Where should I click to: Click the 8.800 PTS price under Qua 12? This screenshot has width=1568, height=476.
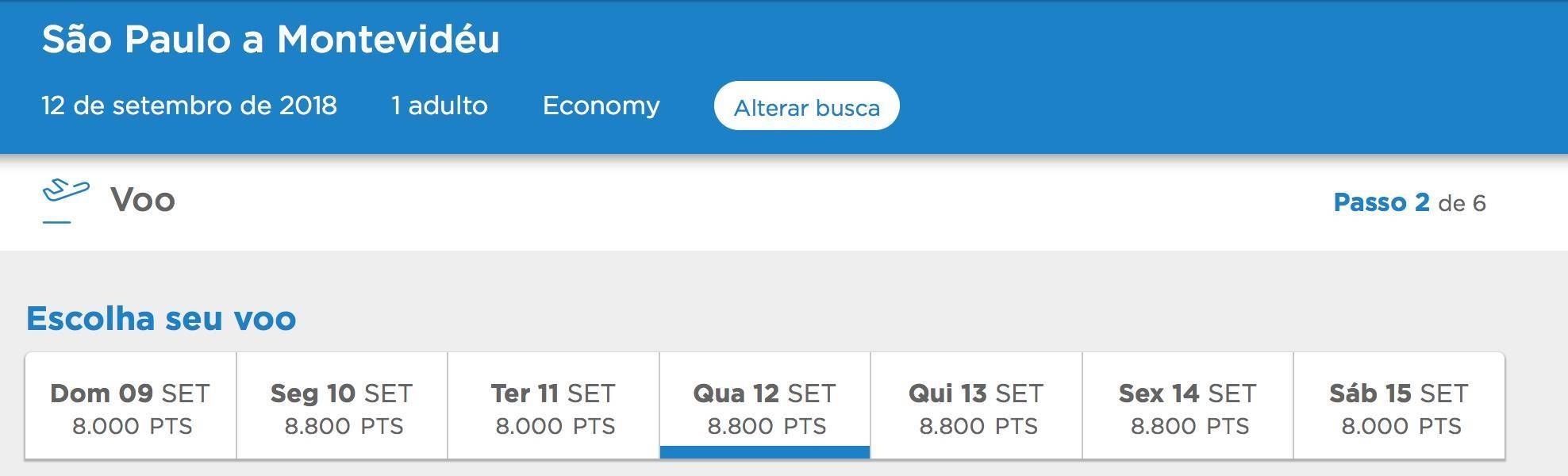click(767, 427)
